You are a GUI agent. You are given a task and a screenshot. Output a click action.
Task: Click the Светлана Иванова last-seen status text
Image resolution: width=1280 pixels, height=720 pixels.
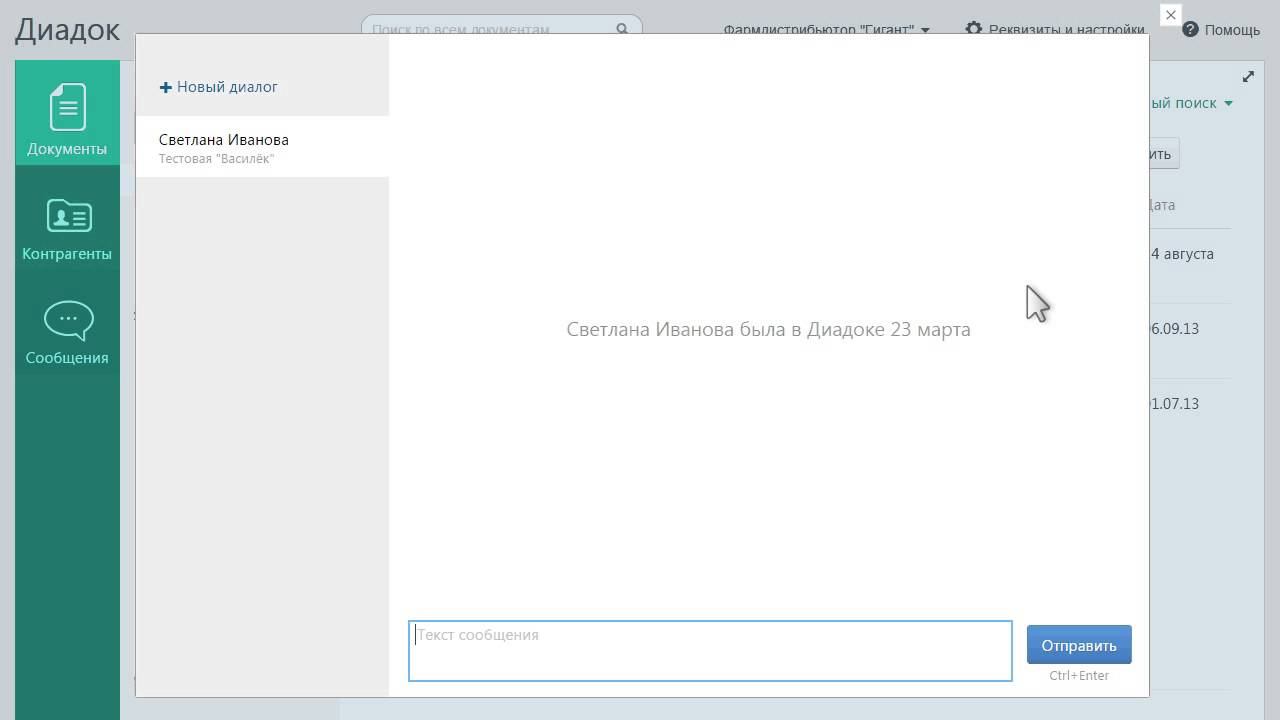pos(768,329)
